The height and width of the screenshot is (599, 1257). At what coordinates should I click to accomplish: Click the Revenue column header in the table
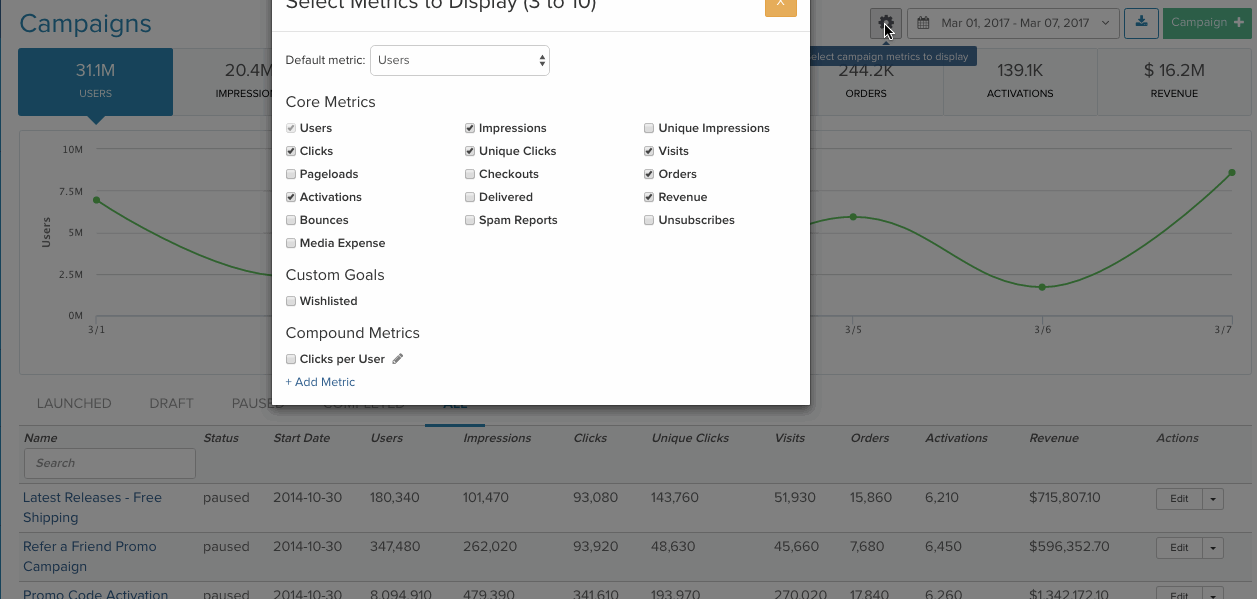(1054, 438)
